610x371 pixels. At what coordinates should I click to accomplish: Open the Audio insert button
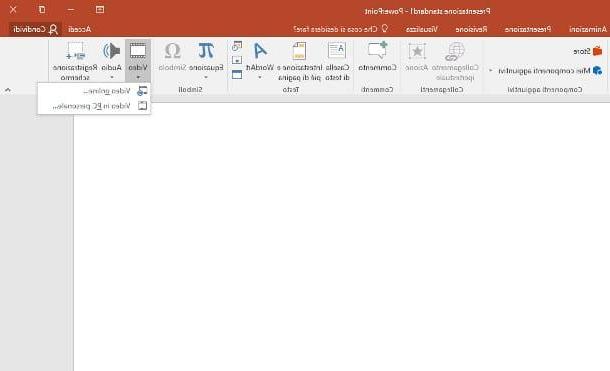[112, 60]
